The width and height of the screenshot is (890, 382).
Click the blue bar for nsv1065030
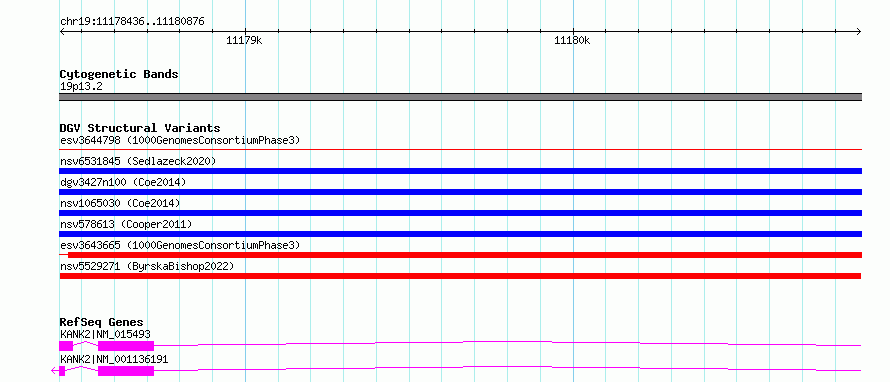[x=460, y=213]
